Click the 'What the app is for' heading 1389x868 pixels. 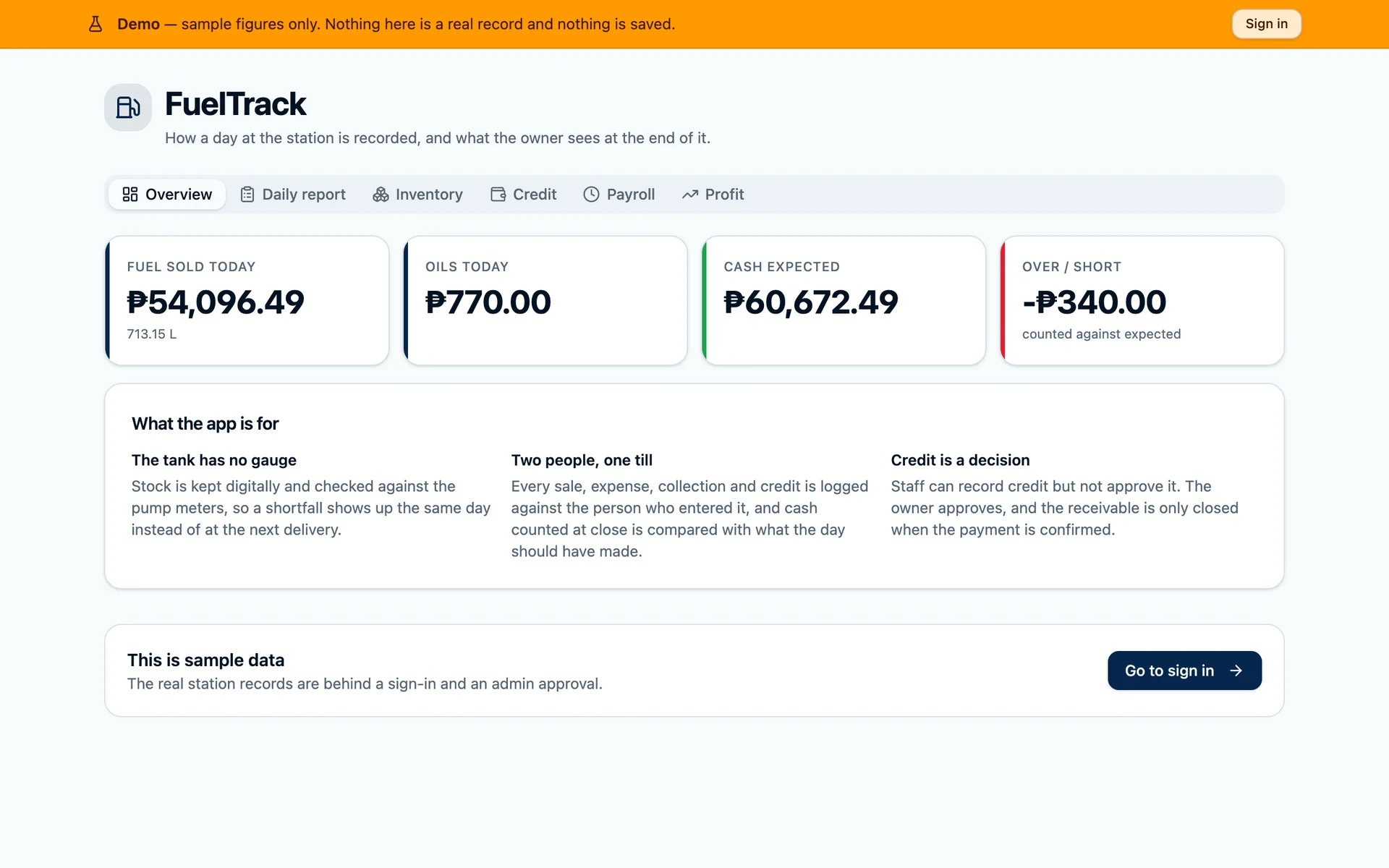pos(205,424)
